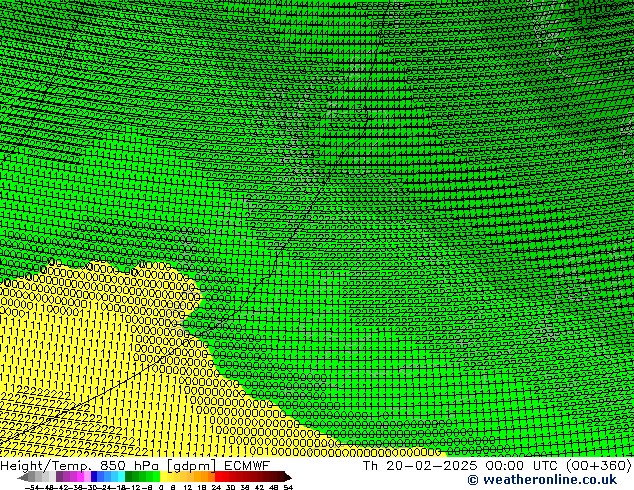The height and width of the screenshot is (490, 634).
Task: Click the gray left arrow end of the legend
Action: 23,477
